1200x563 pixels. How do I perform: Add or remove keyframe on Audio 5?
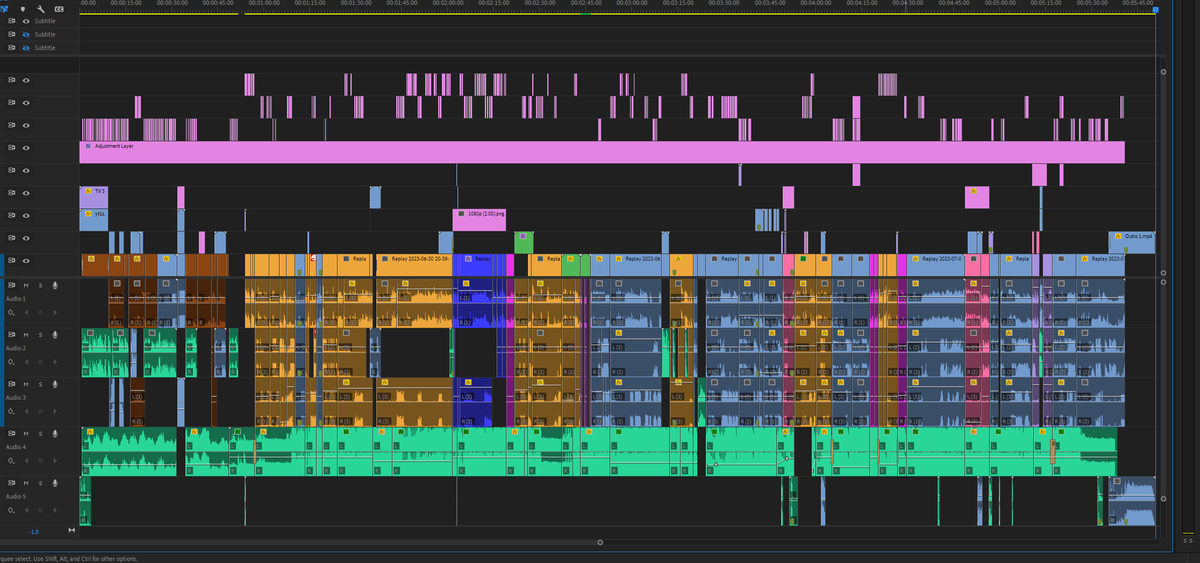[x=40, y=510]
